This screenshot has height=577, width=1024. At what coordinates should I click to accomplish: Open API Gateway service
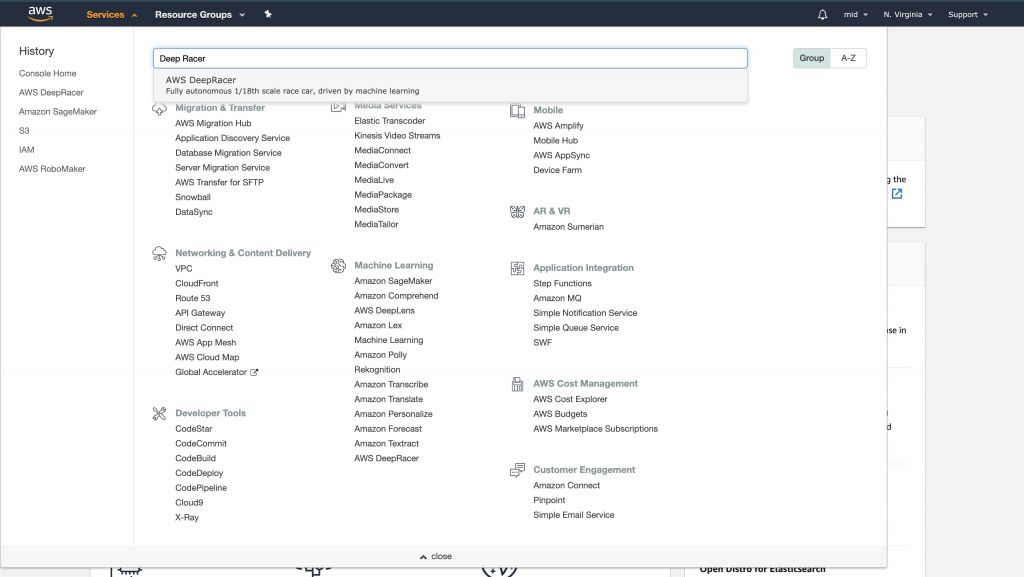click(200, 313)
